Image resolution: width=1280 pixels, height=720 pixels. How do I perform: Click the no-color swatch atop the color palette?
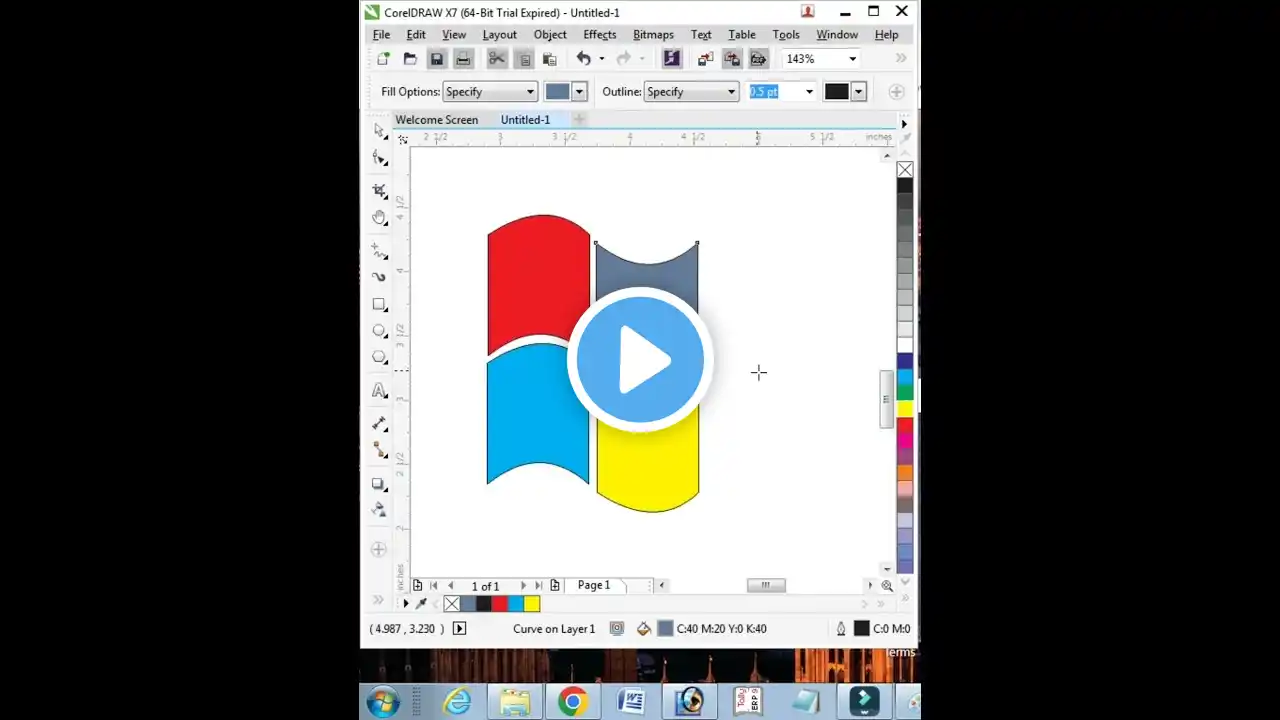pyautogui.click(x=905, y=169)
